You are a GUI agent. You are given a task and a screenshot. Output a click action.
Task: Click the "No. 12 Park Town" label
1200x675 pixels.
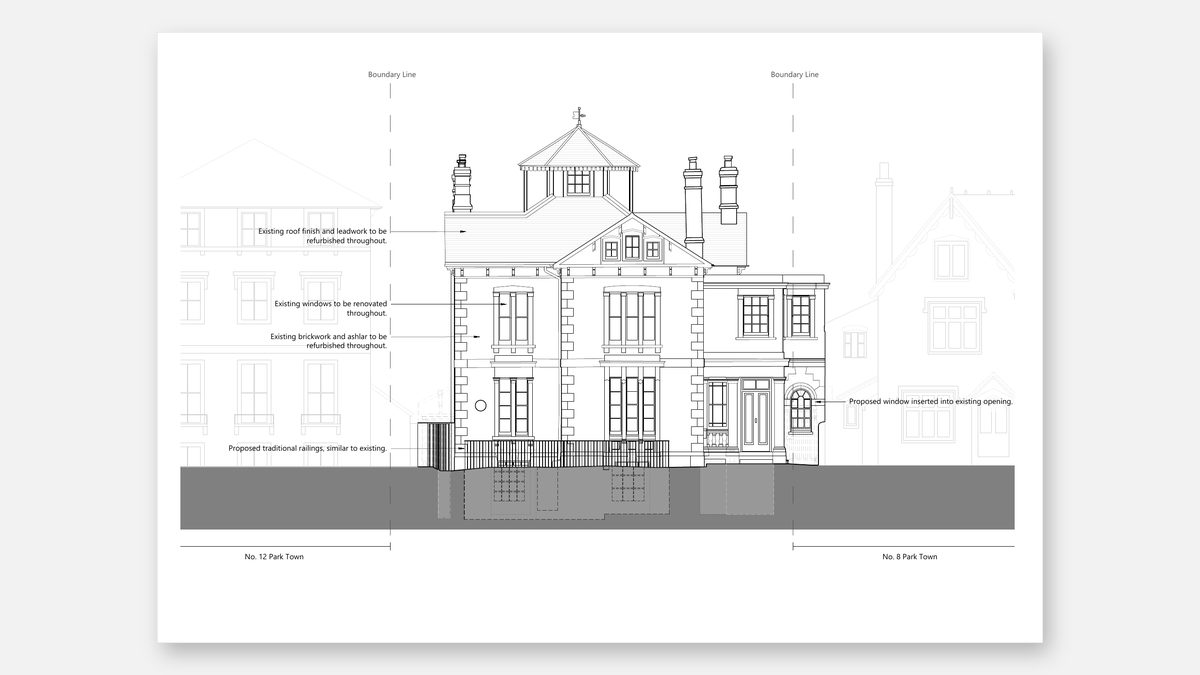click(274, 556)
